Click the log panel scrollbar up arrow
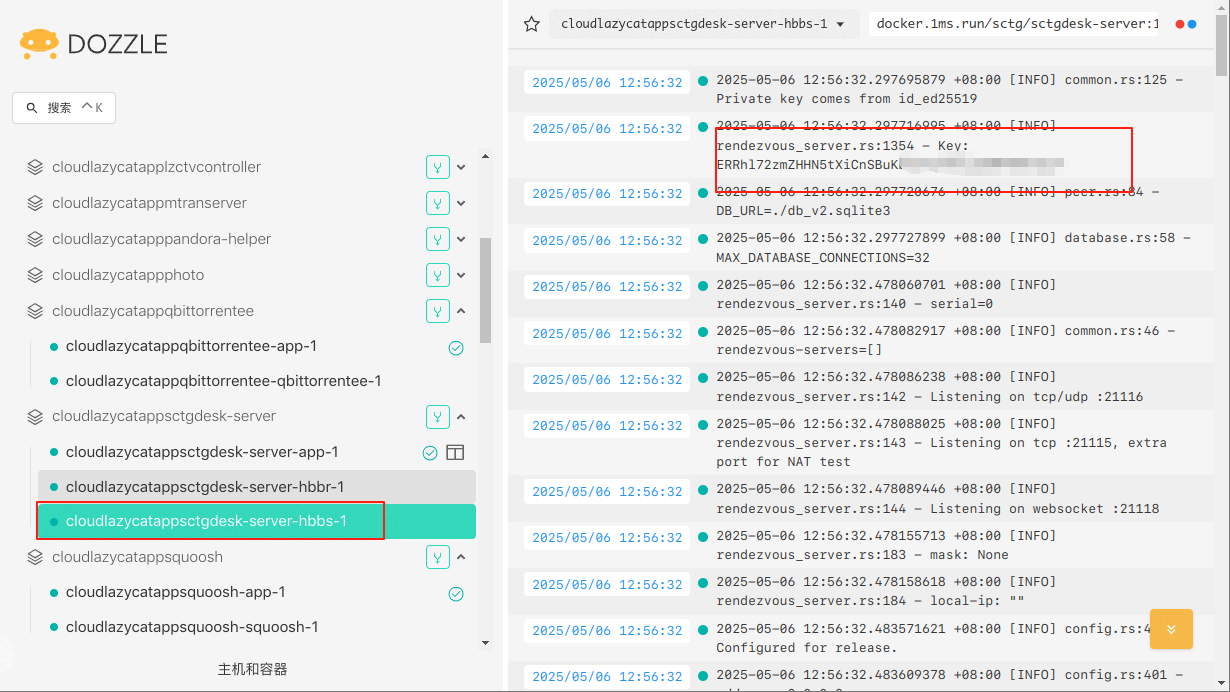The image size is (1230, 692). pos(1221,6)
